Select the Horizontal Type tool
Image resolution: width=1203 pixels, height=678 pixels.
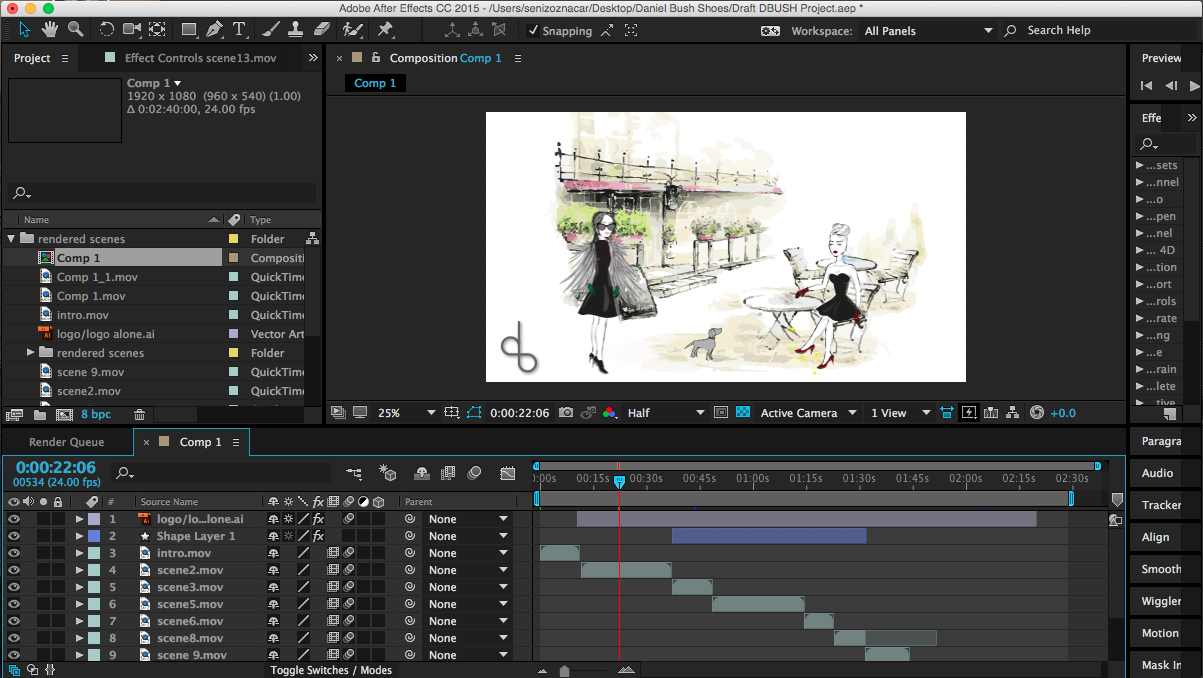239,29
